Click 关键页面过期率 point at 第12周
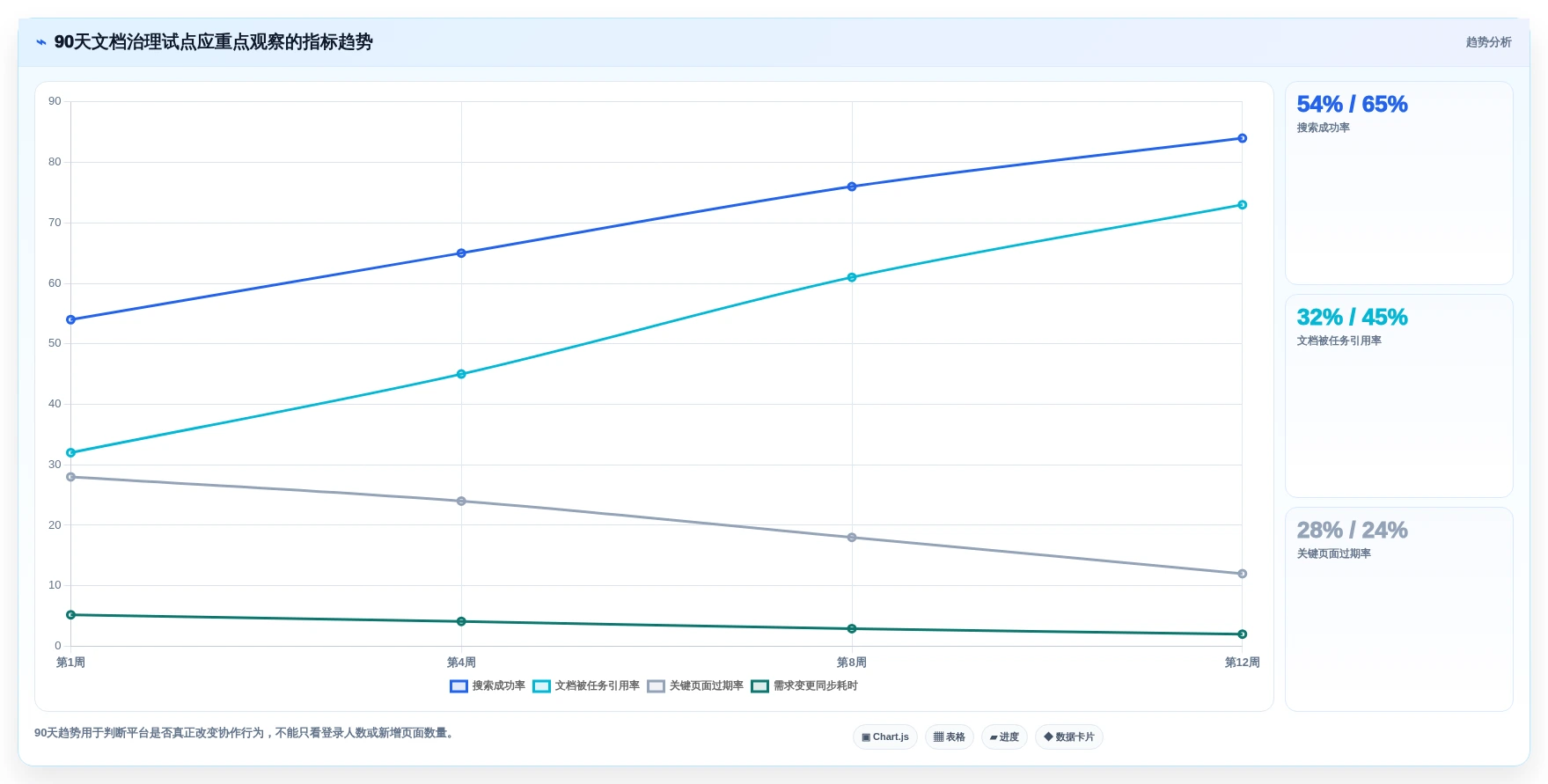This screenshot has width=1548, height=784. click(1243, 574)
